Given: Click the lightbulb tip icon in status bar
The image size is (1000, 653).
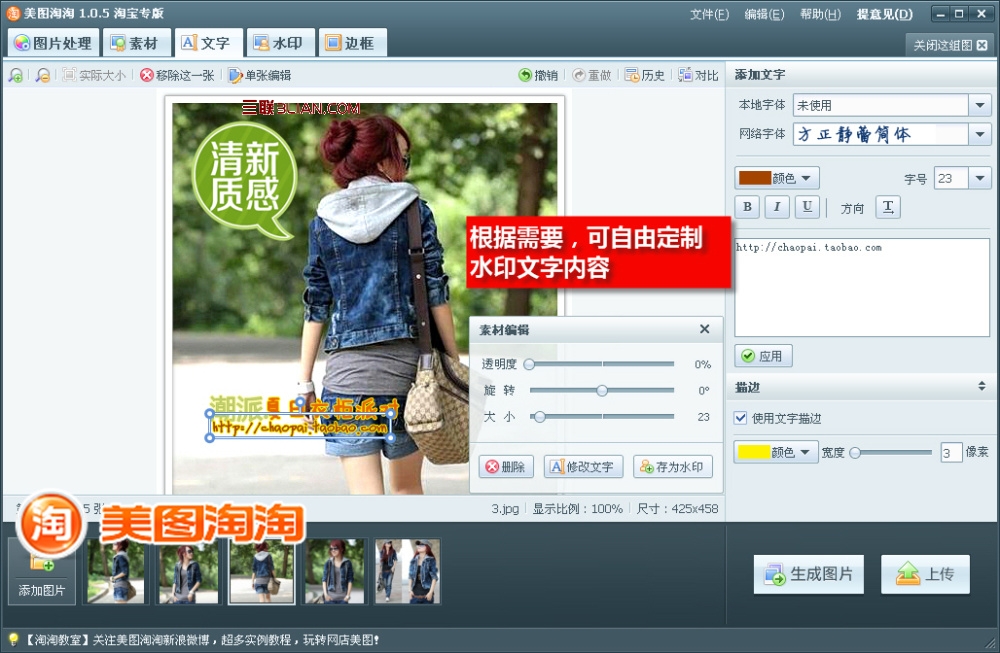Looking at the screenshot, I should [x=13, y=639].
